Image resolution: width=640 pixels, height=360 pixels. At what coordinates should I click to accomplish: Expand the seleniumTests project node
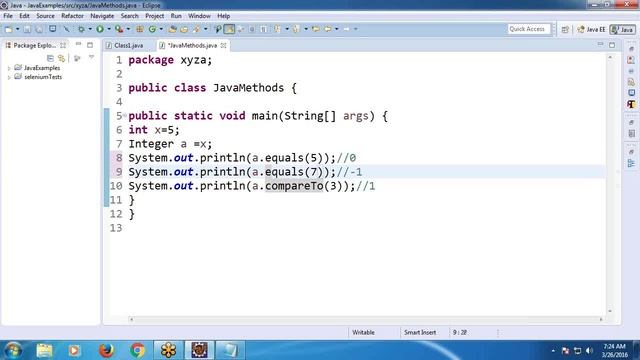tap(9, 77)
